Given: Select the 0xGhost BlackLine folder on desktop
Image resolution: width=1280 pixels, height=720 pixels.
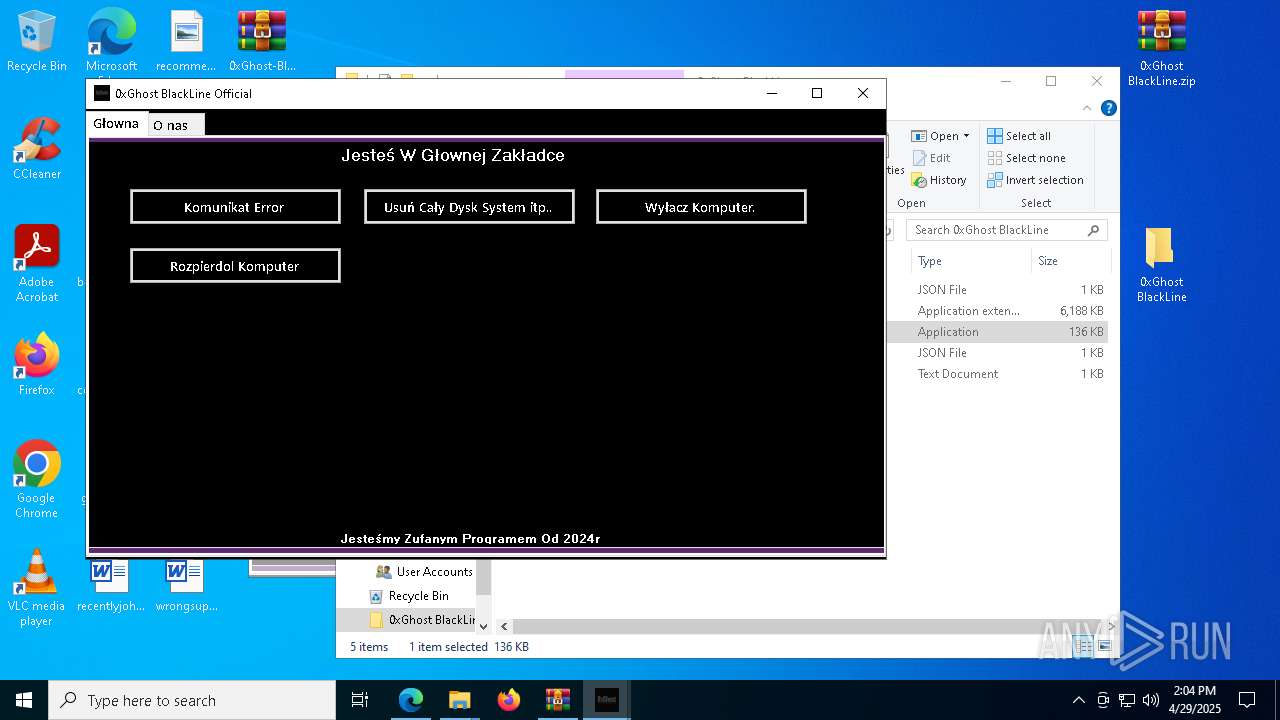Looking at the screenshot, I should click(x=1161, y=264).
